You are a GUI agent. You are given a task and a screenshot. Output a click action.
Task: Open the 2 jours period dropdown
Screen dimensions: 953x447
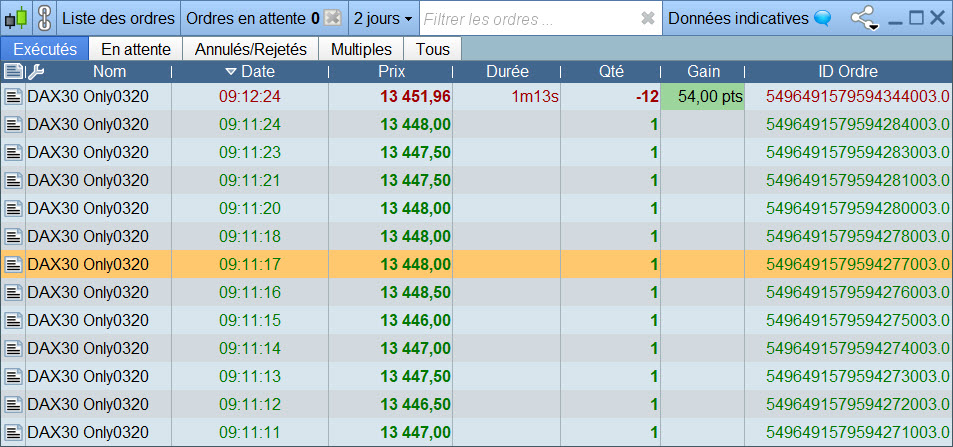pyautogui.click(x=384, y=18)
